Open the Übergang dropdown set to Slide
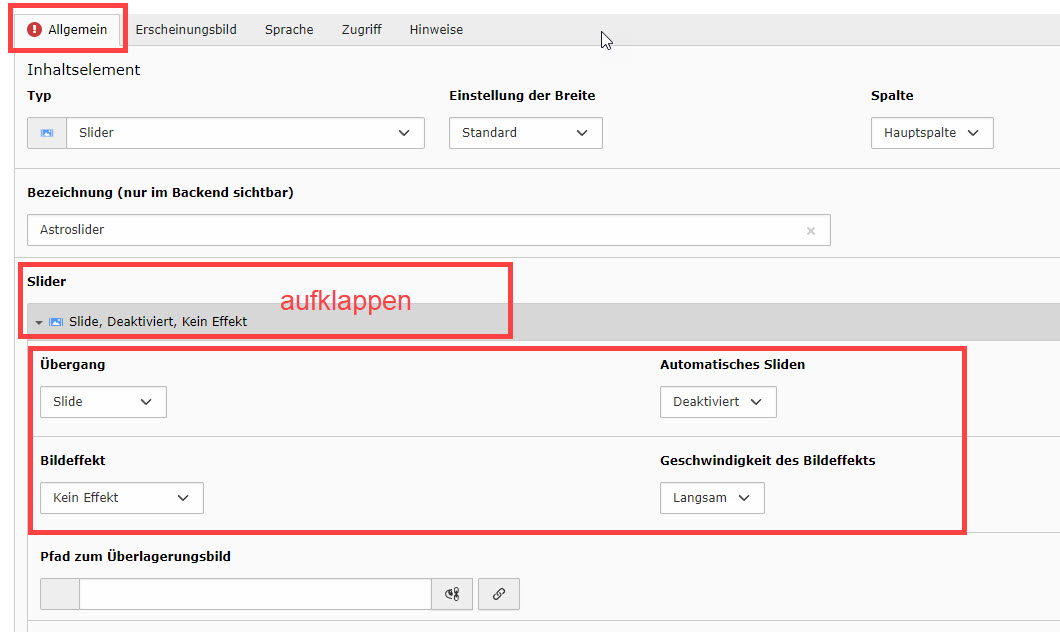Viewport: 1060px width, 632px height. point(103,402)
